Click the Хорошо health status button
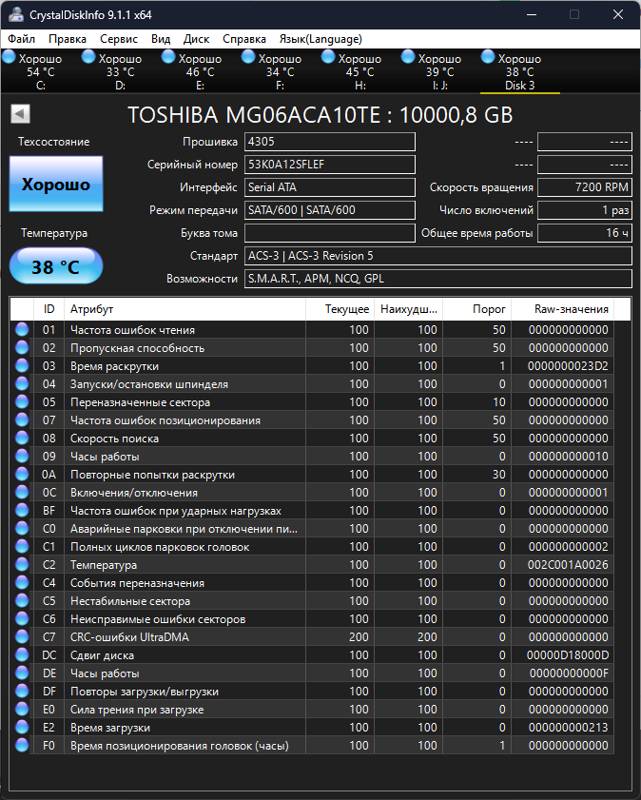 pos(56,184)
